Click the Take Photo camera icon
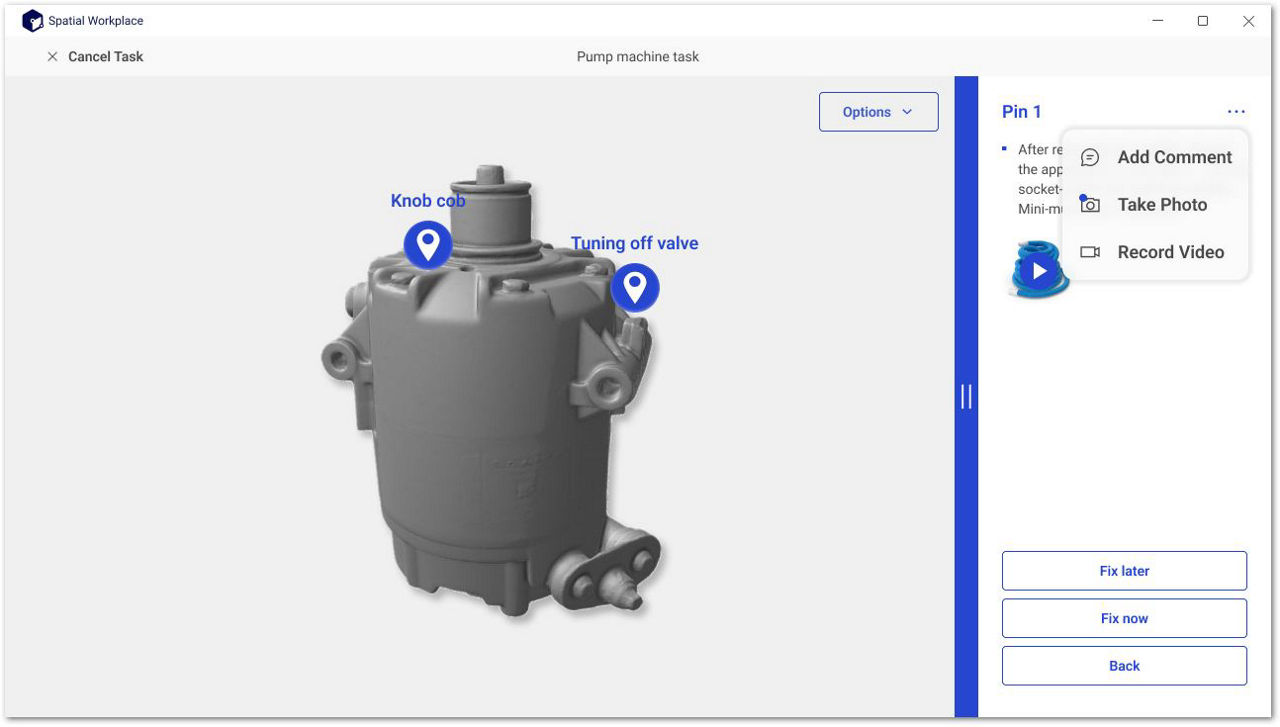This screenshot has height=727, width=1280. [1090, 205]
